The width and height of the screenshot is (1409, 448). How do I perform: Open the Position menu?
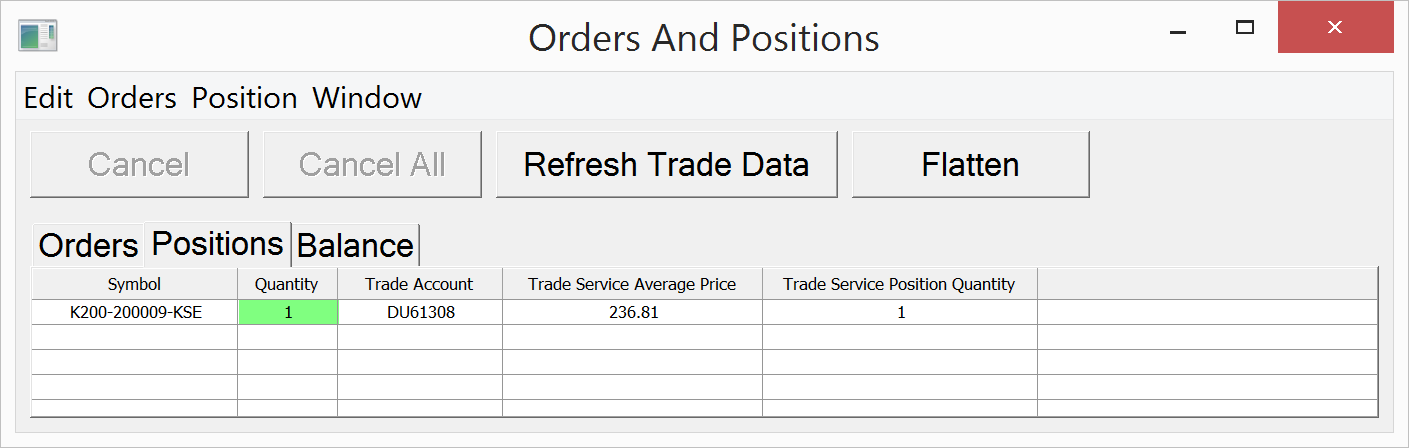click(x=245, y=98)
